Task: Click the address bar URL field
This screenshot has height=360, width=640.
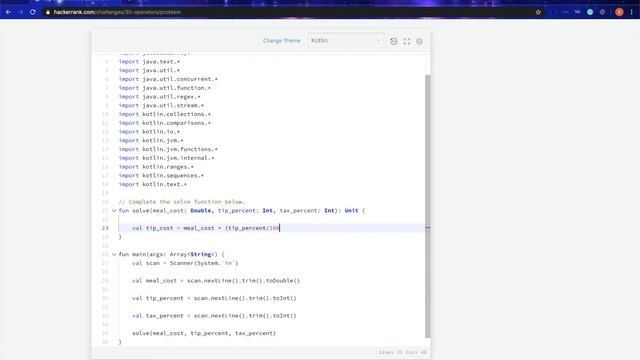Action: [x=286, y=12]
